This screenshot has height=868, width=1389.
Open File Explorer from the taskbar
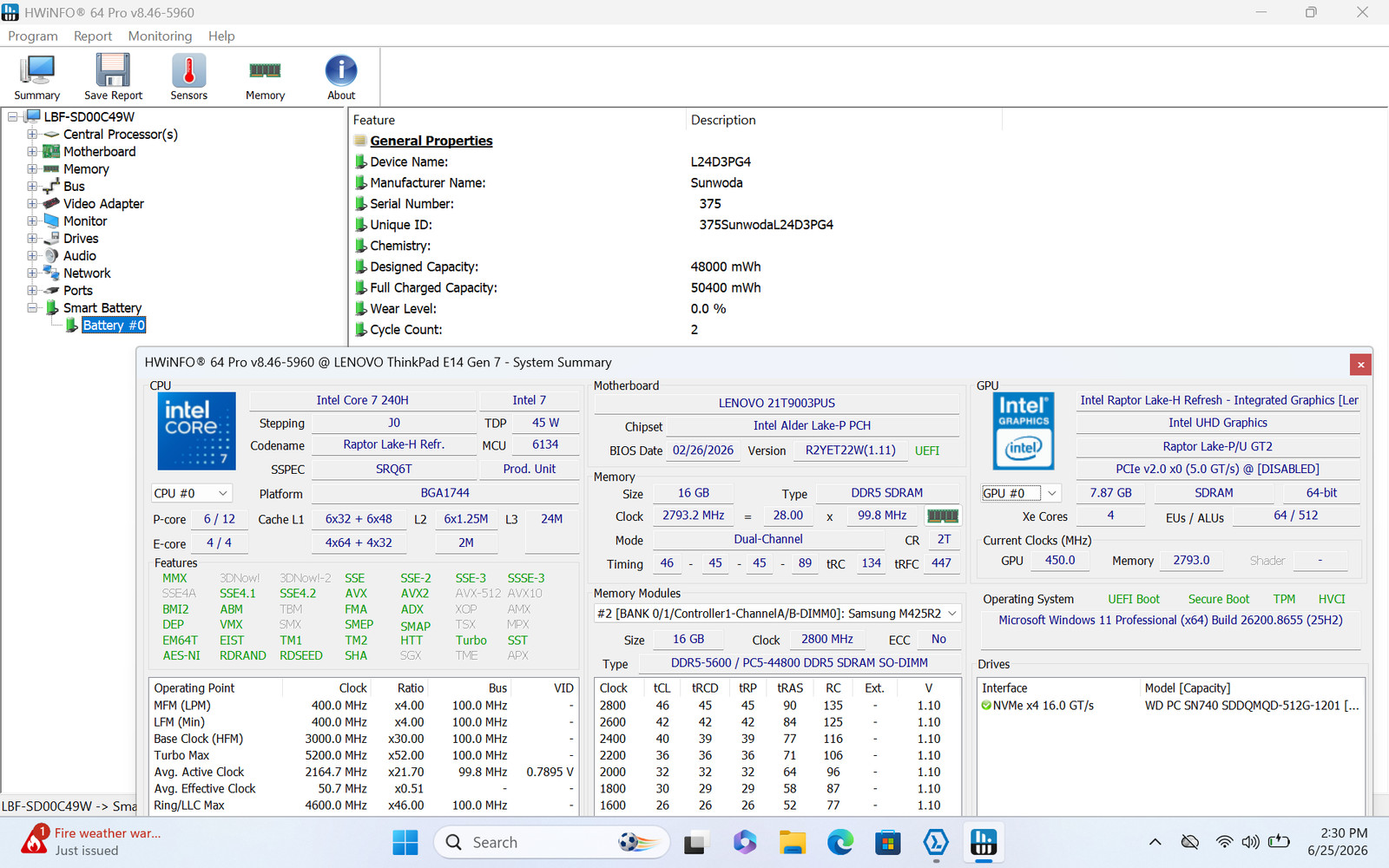point(792,842)
